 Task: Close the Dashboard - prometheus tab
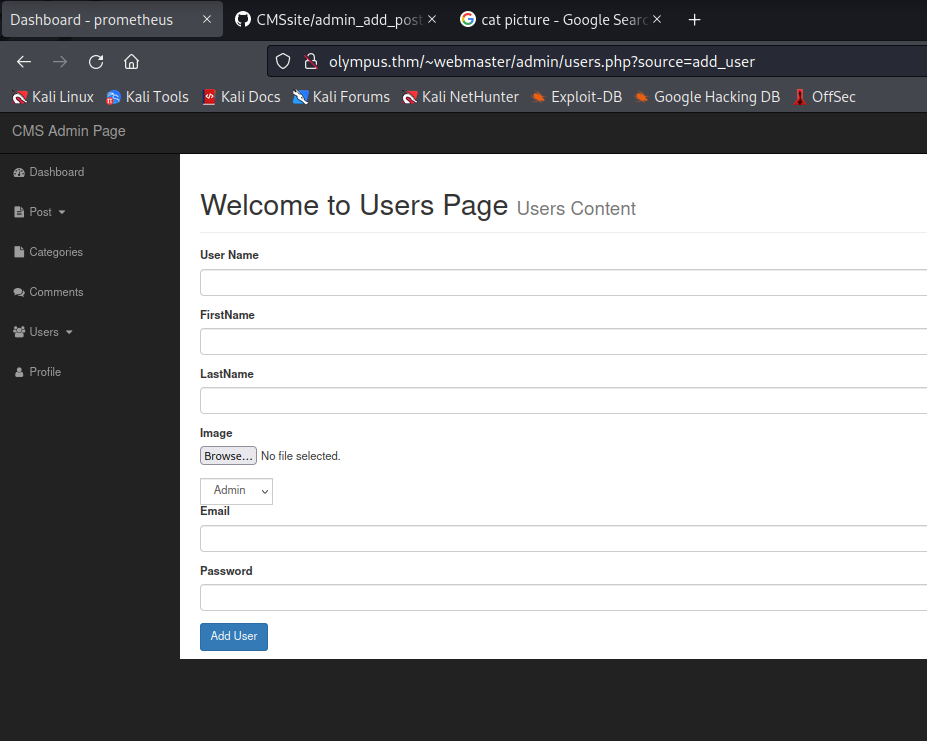pos(206,20)
